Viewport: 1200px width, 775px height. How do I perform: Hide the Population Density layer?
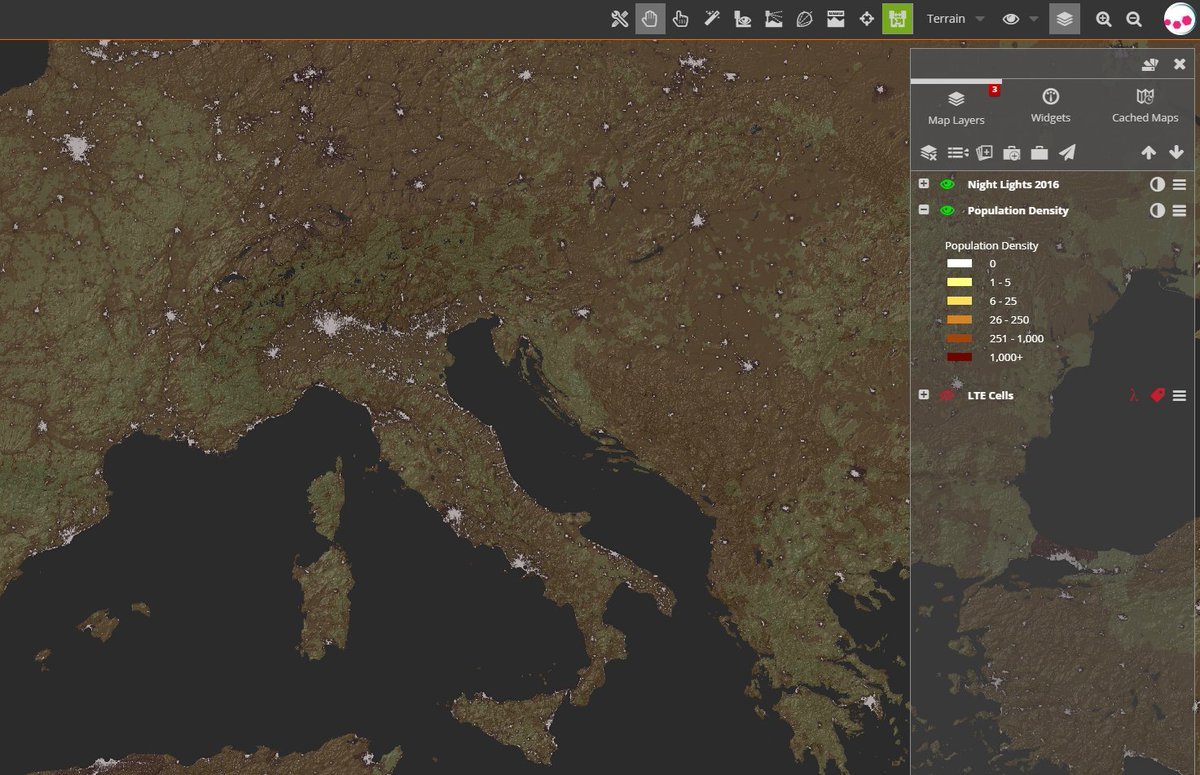pos(947,210)
